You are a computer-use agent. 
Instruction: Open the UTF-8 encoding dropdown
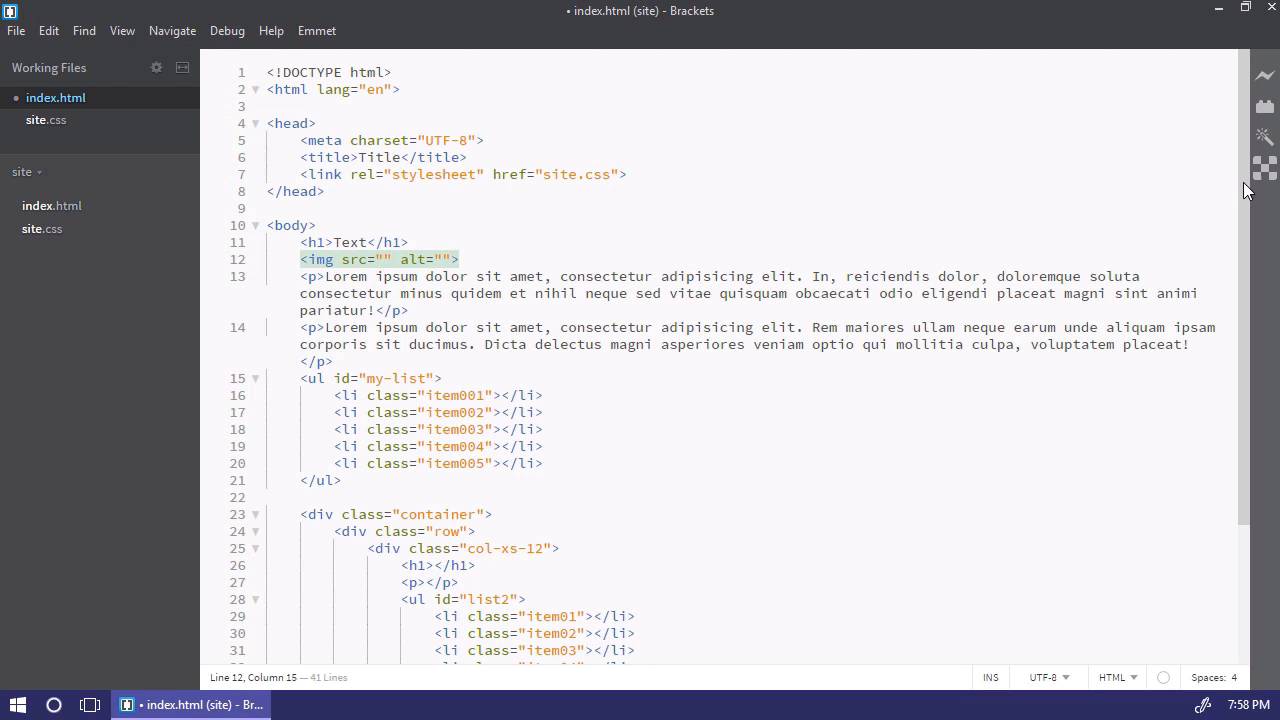(x=1049, y=677)
